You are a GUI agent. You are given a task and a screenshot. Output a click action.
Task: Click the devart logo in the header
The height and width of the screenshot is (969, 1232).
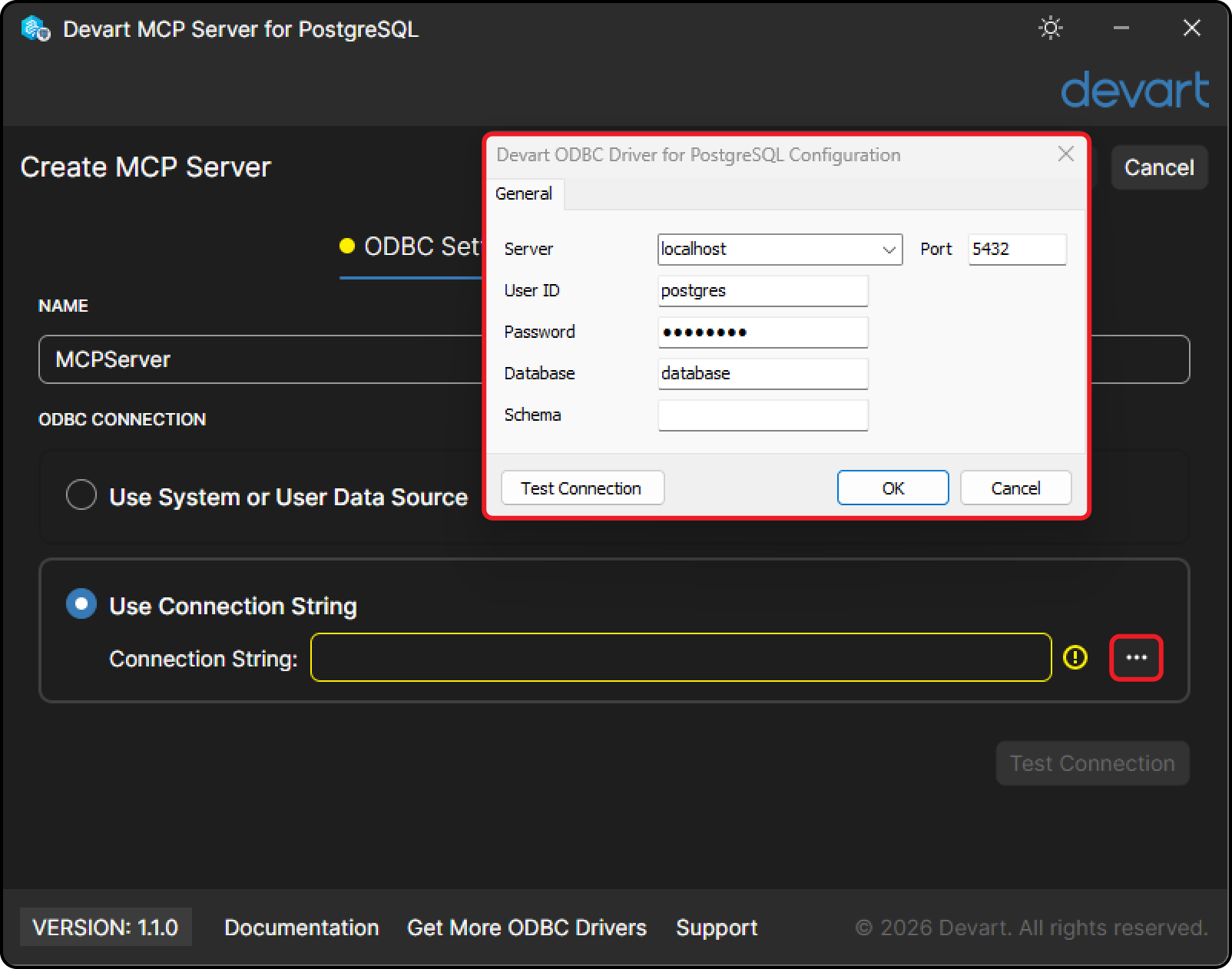tap(1134, 90)
